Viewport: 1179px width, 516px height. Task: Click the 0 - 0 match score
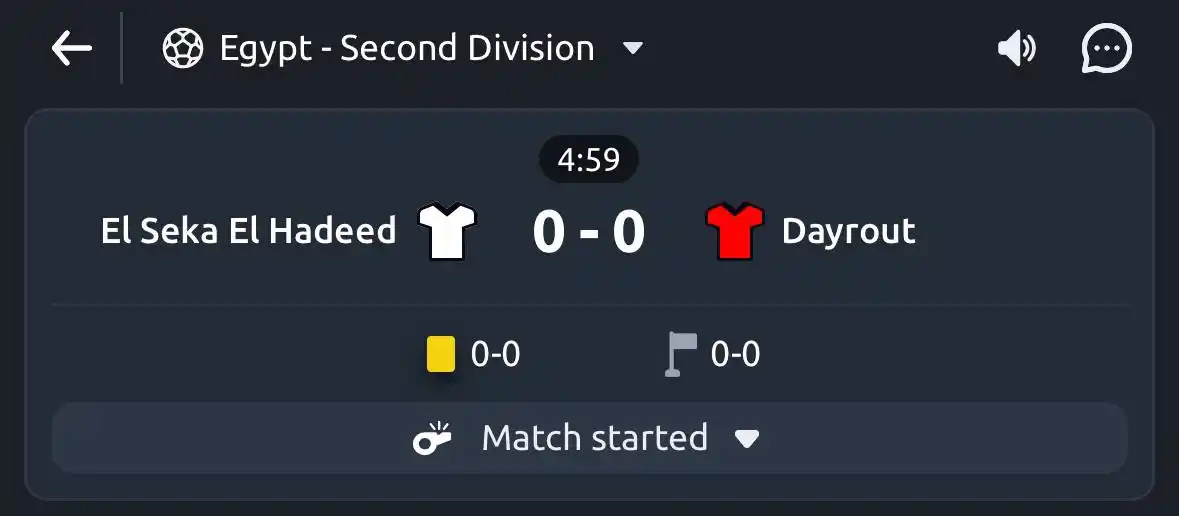pos(589,232)
